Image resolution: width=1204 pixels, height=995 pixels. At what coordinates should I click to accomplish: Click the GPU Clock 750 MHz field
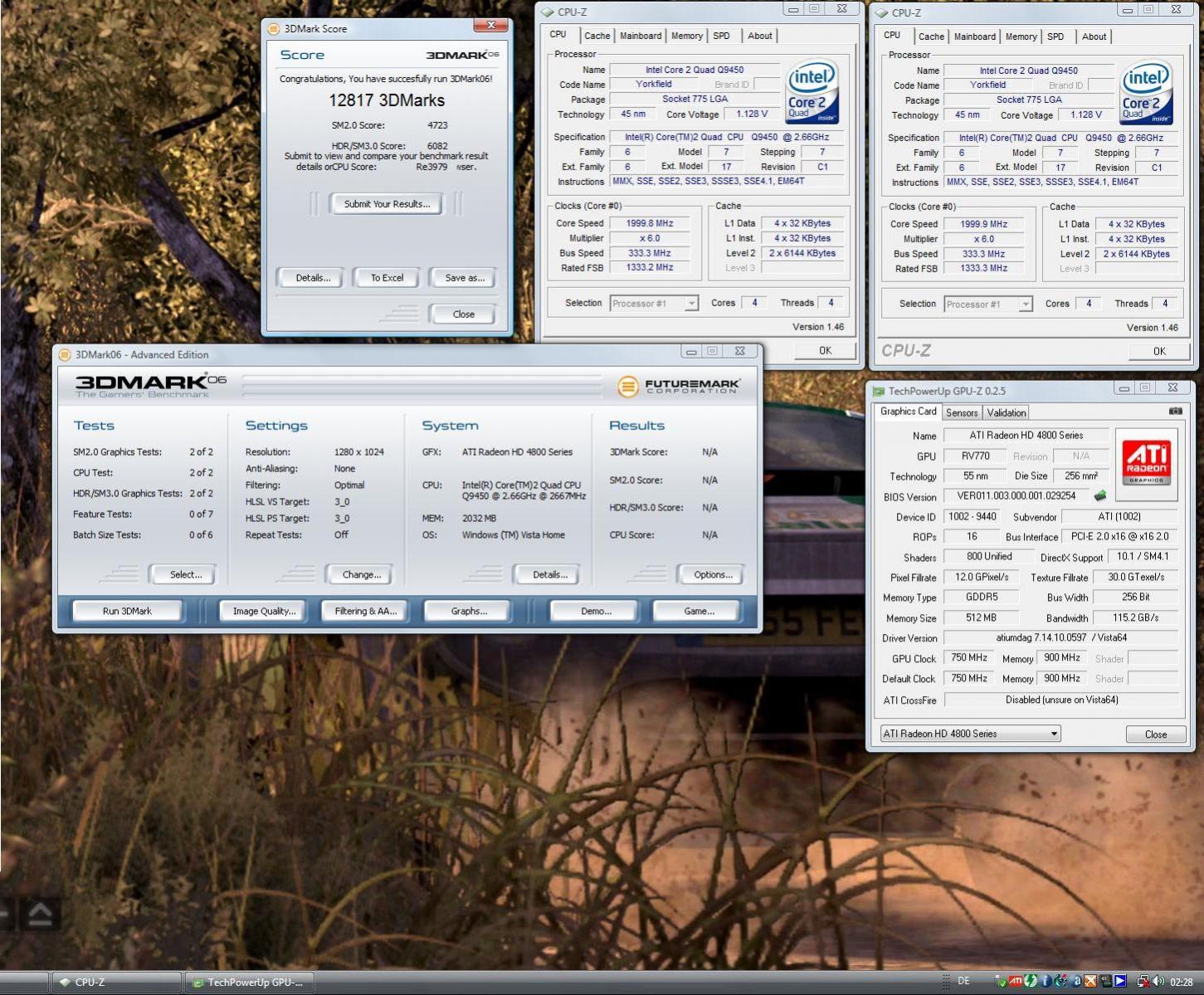coord(969,657)
